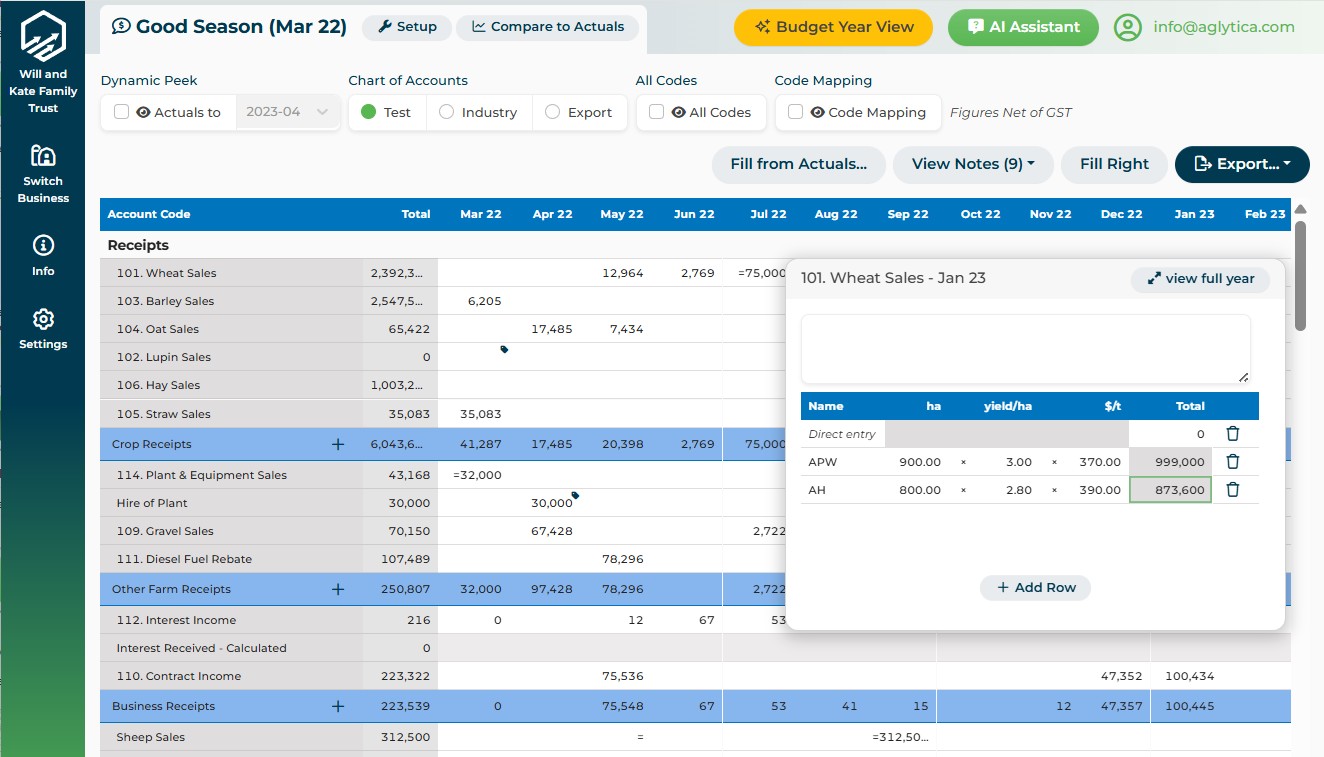Viewport: 1324px width, 757px height.
Task: Add a subcode via plus icon on Business Receipts
Action: pos(339,706)
